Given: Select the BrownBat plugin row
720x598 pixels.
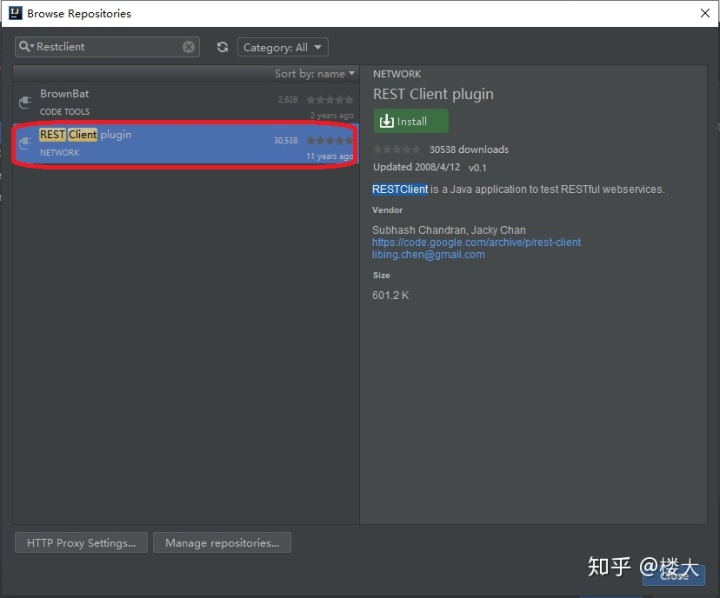Looking at the screenshot, I should click(186, 103).
